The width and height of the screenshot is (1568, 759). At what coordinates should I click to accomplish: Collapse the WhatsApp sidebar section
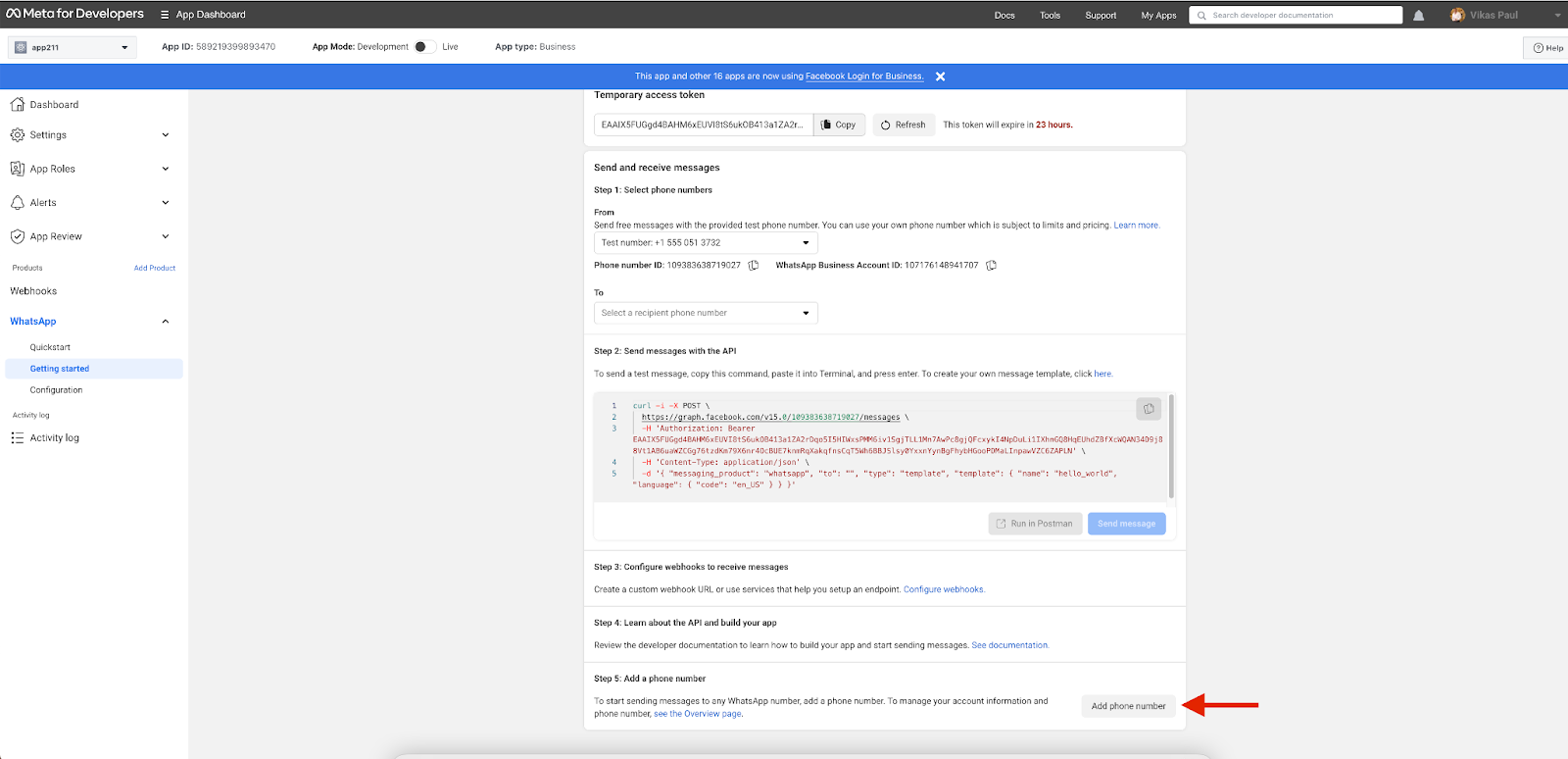[x=166, y=321]
